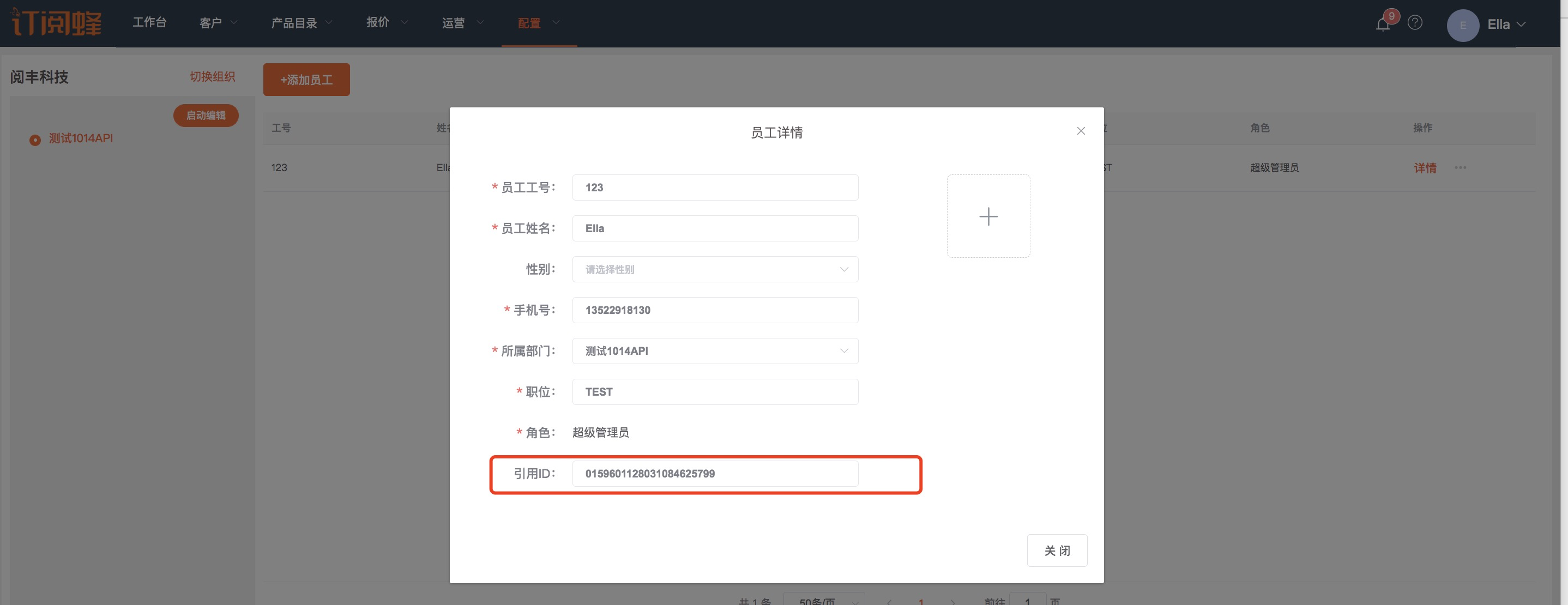
Task: Click the 引用ID input field
Action: click(x=715, y=474)
